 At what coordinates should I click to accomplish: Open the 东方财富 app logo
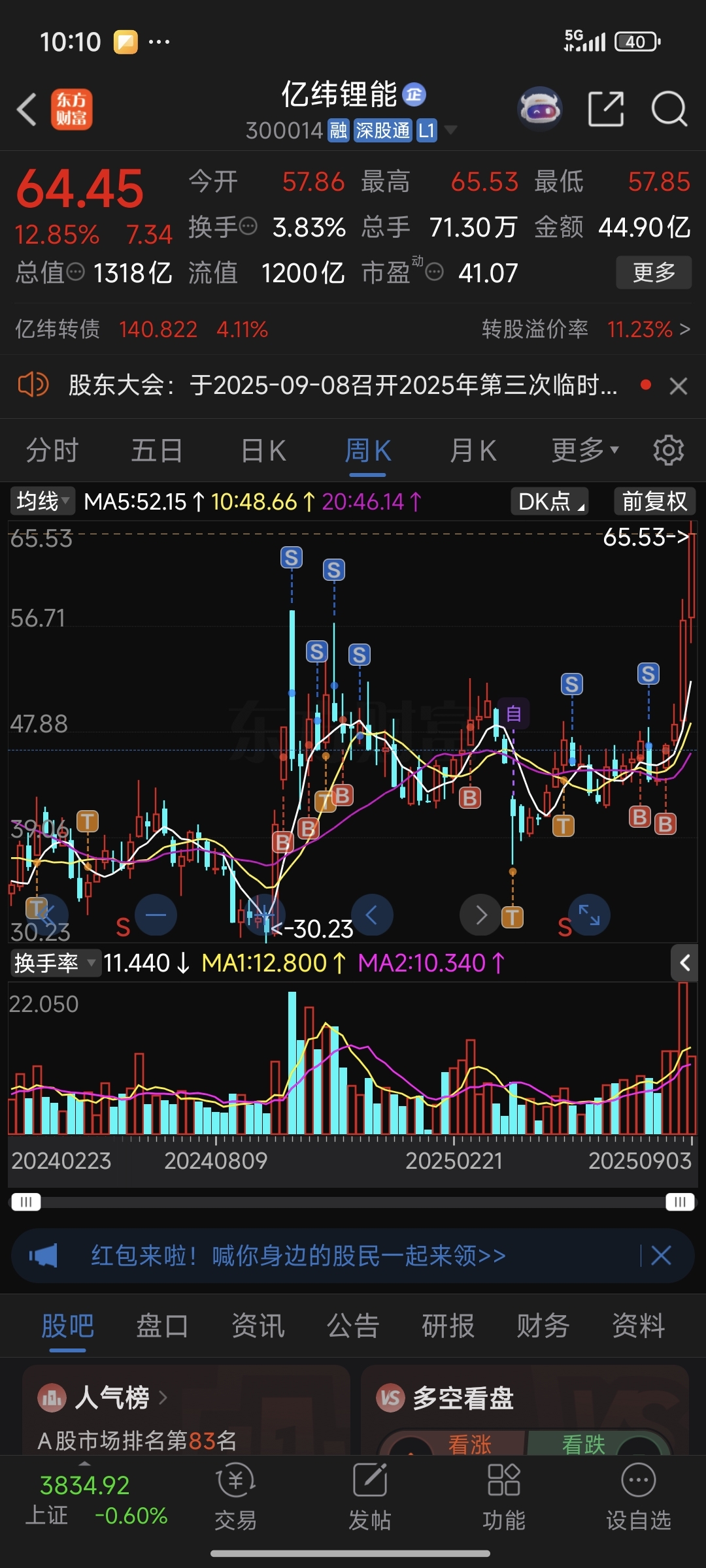(x=71, y=109)
